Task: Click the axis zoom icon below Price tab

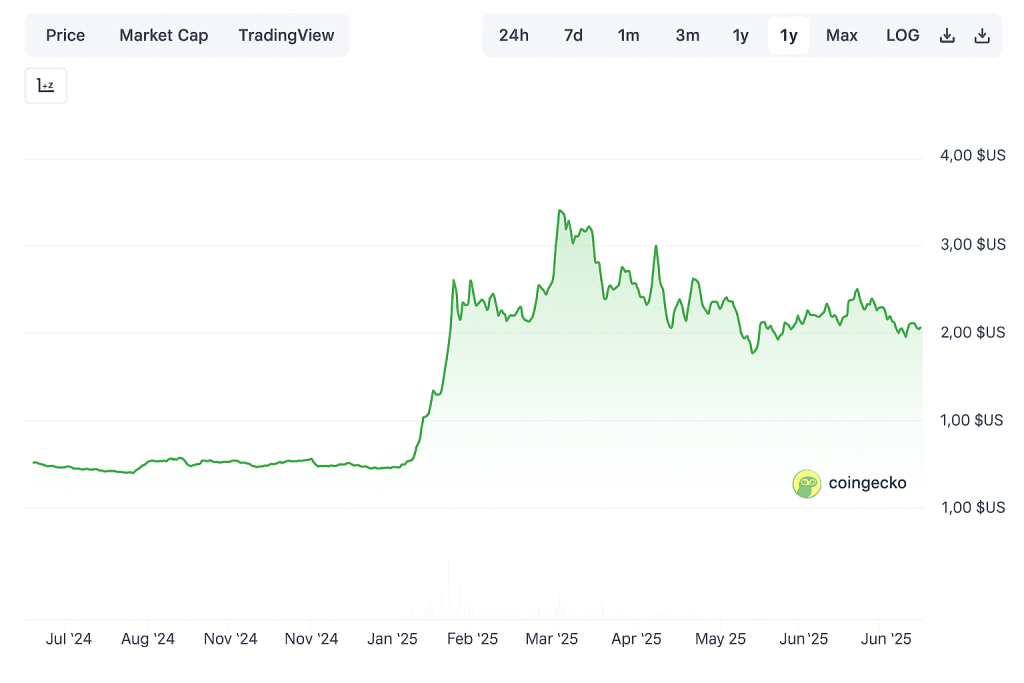Action: click(46, 86)
